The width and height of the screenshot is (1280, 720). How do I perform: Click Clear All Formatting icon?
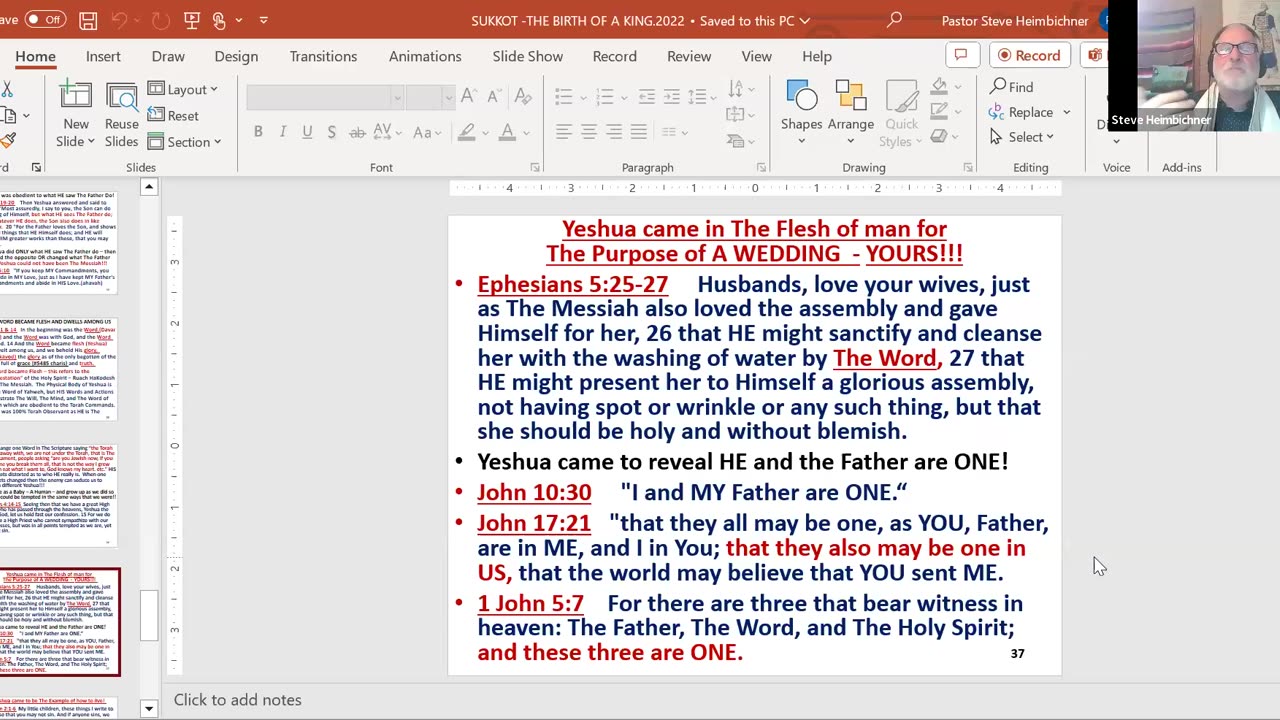coord(522,97)
